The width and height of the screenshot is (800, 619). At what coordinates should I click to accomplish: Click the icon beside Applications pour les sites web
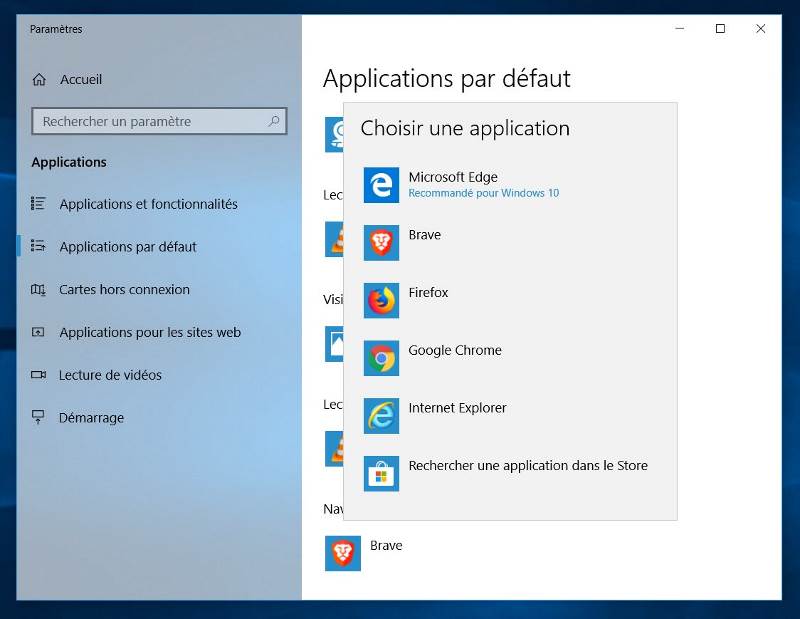tap(38, 332)
